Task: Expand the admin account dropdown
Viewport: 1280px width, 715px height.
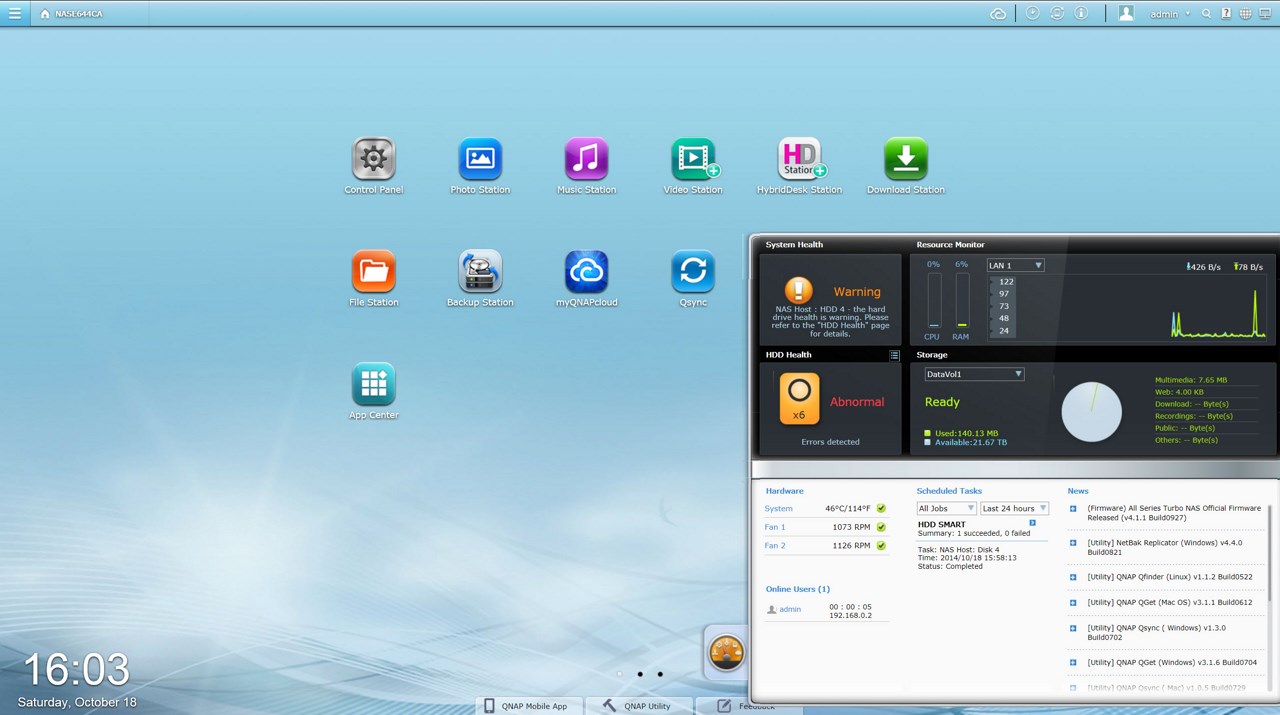Action: pyautogui.click(x=1170, y=14)
